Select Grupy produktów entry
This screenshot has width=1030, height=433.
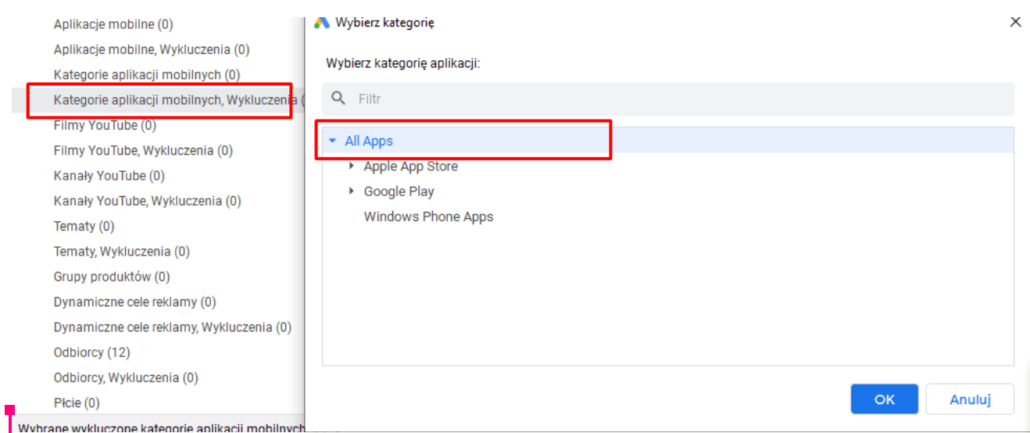(x=112, y=277)
